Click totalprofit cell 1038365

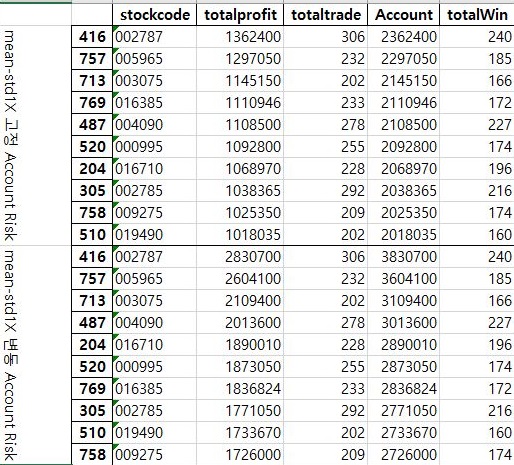point(240,191)
